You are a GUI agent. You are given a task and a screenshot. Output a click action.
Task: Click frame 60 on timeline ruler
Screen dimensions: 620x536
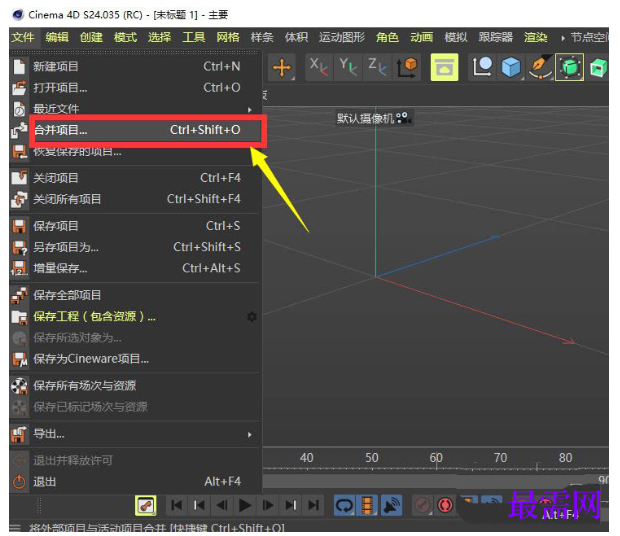point(436,458)
